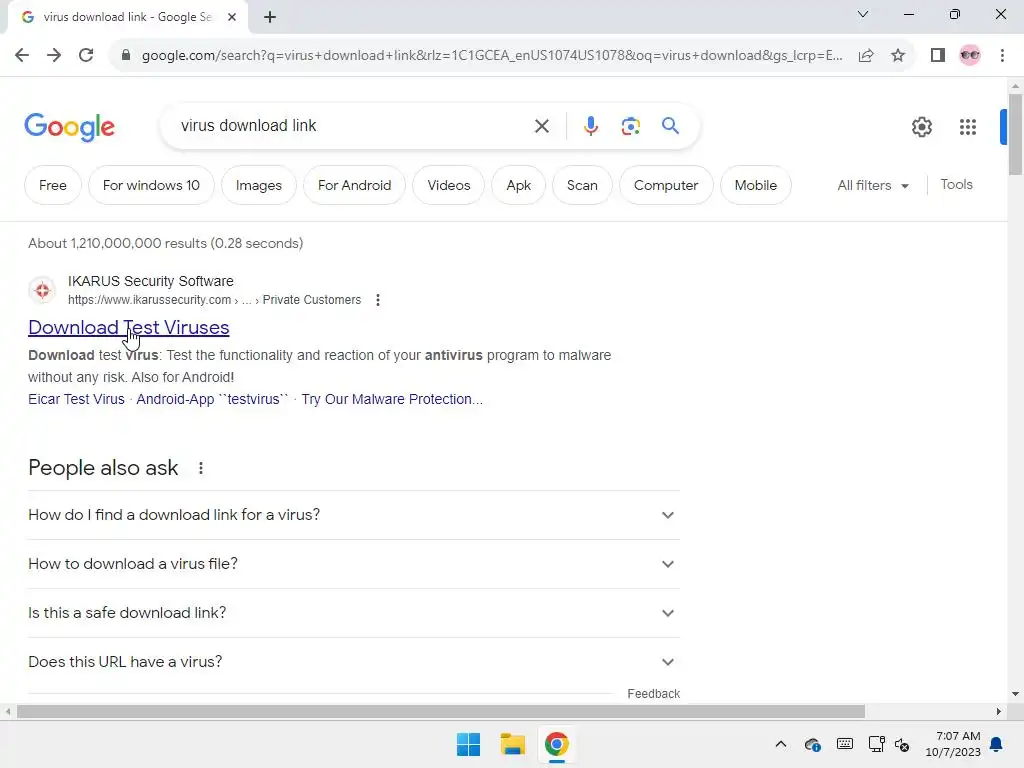Open search Tools
Image resolution: width=1024 pixels, height=768 pixels.
click(x=956, y=185)
